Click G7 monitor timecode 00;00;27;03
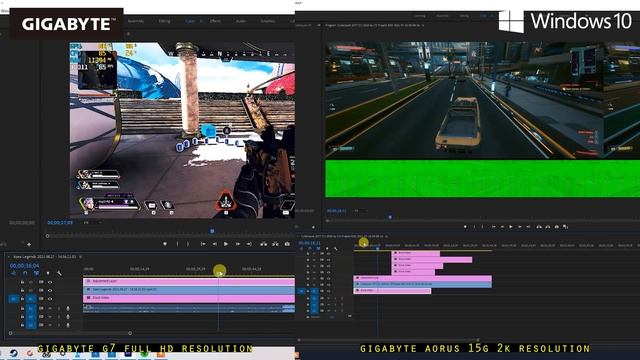Viewport: 640px width, 360px height. coord(60,222)
